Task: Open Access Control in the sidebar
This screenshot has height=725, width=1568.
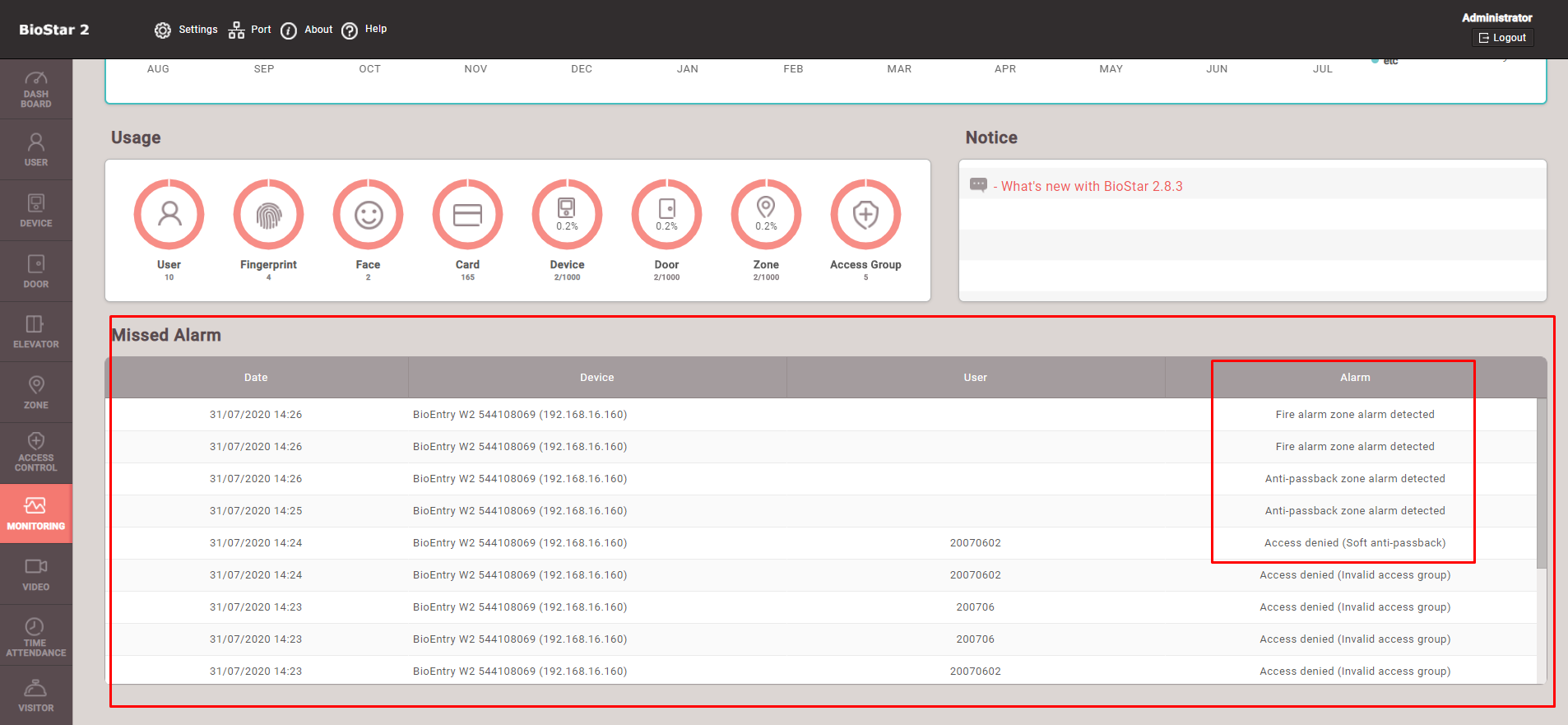Action: click(x=36, y=452)
